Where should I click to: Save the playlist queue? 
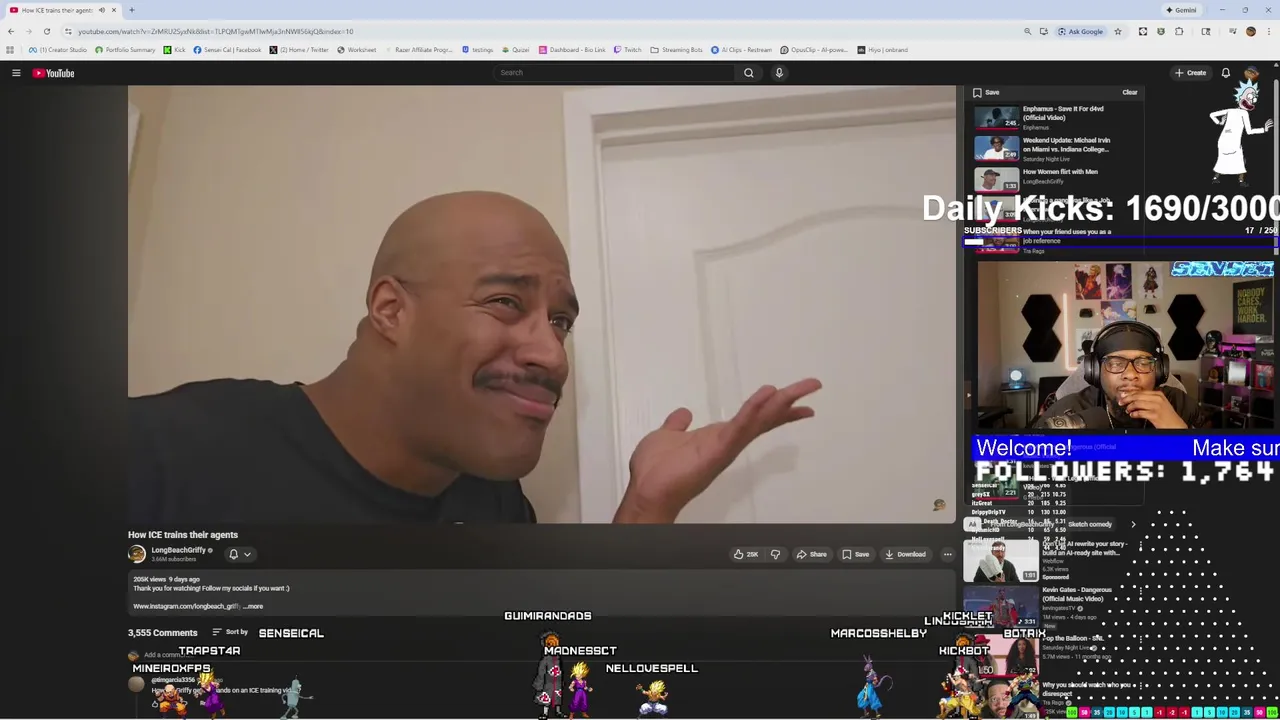986,92
